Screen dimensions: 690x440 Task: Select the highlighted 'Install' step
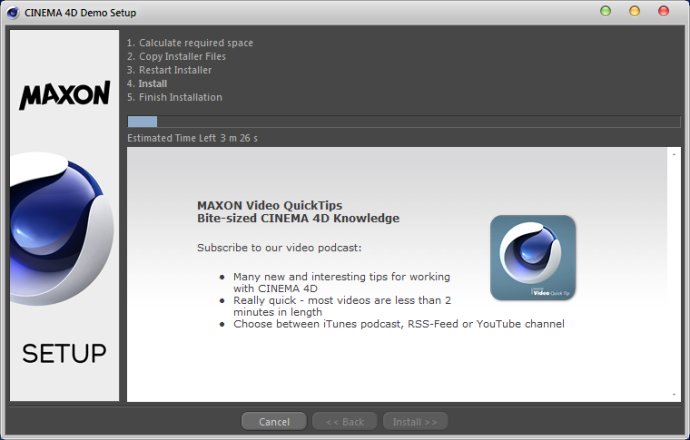click(147, 84)
